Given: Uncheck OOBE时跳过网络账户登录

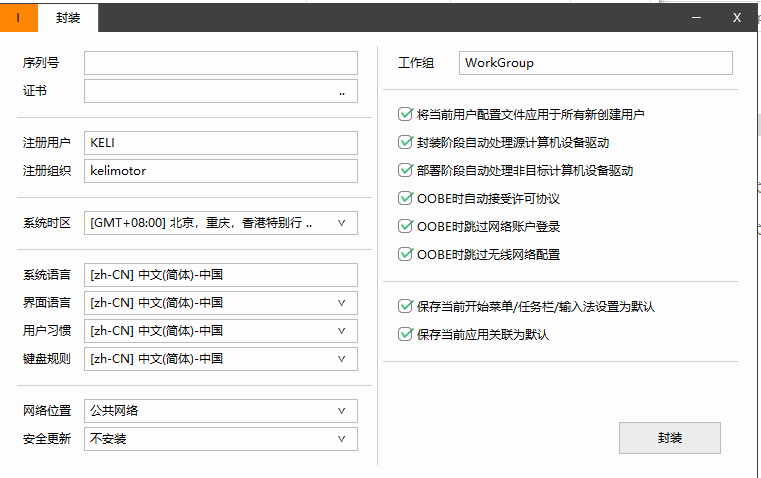Looking at the screenshot, I should point(405,226).
